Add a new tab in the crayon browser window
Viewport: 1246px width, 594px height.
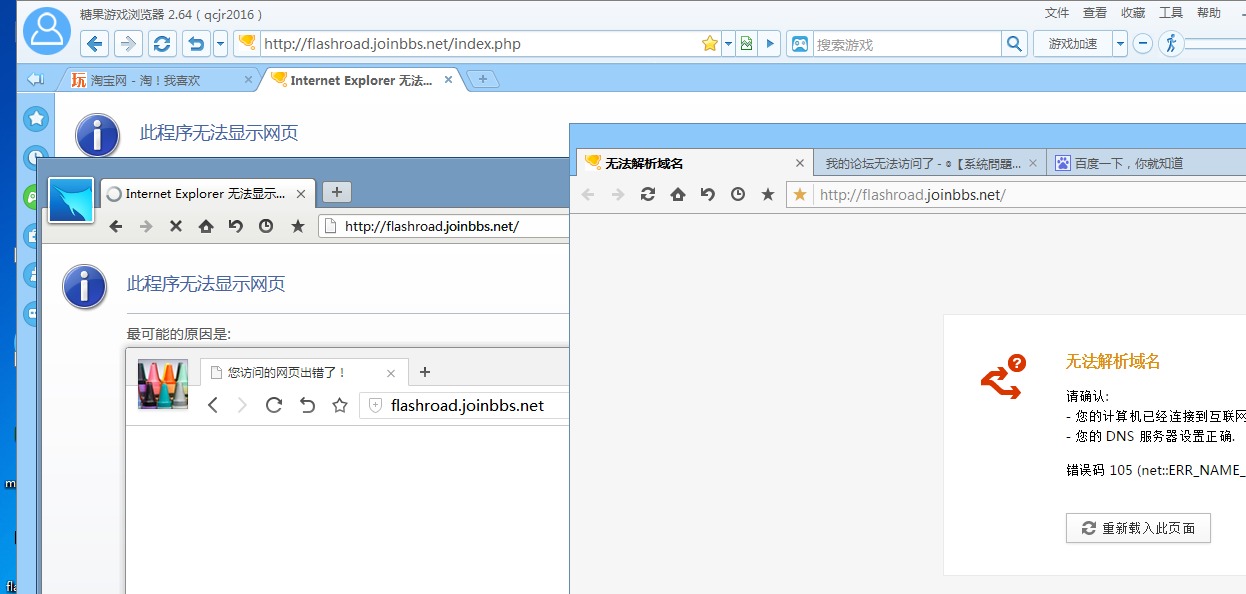(424, 372)
